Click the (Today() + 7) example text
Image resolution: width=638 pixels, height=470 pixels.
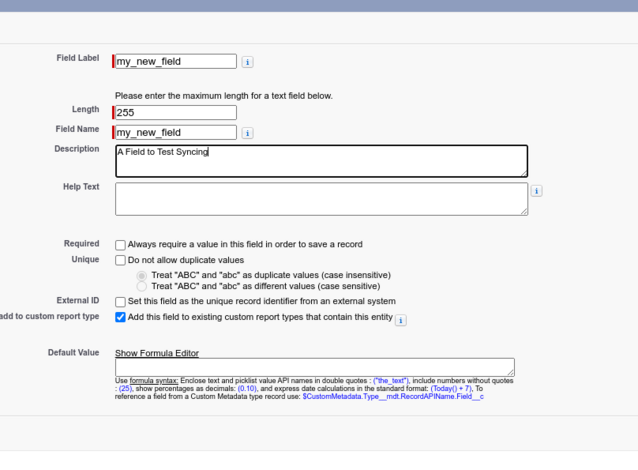tap(451, 389)
